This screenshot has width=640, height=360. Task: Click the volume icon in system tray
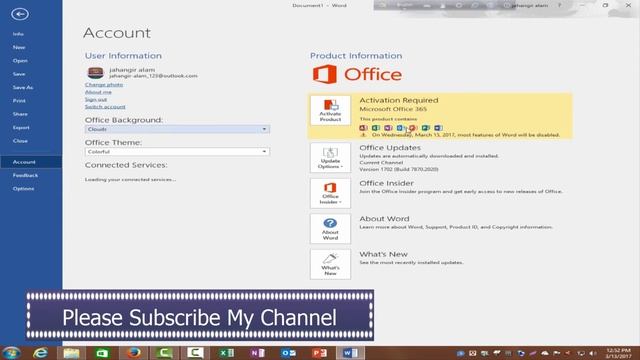pos(593,353)
